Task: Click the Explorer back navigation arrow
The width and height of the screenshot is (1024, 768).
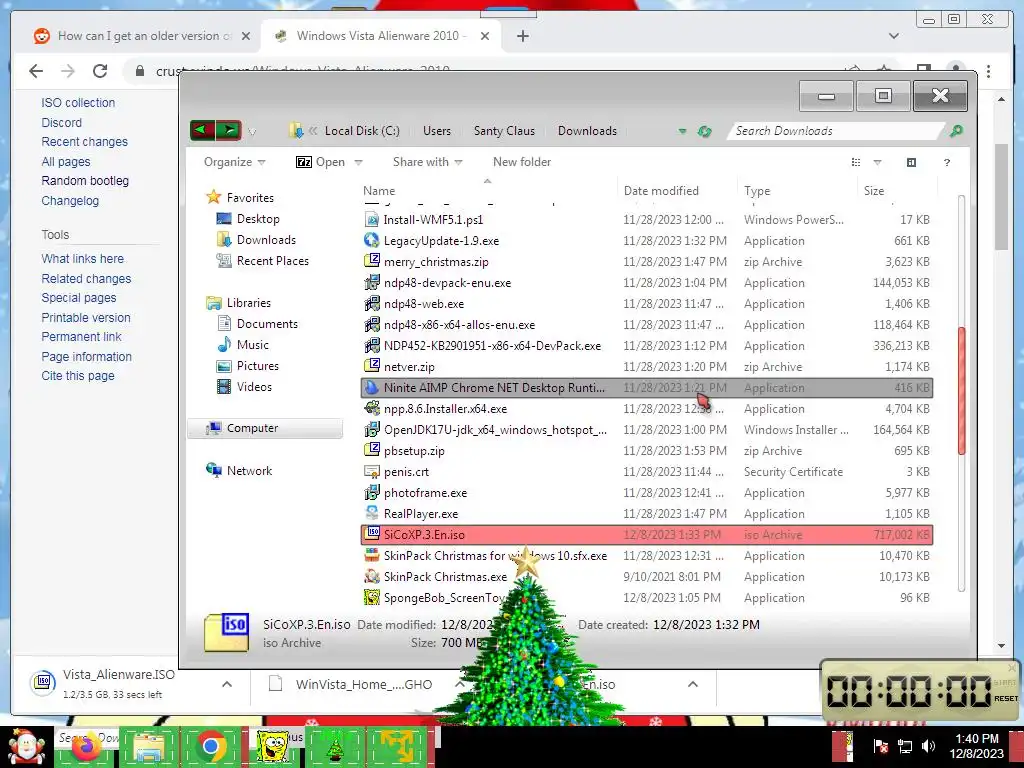Action: [202, 131]
